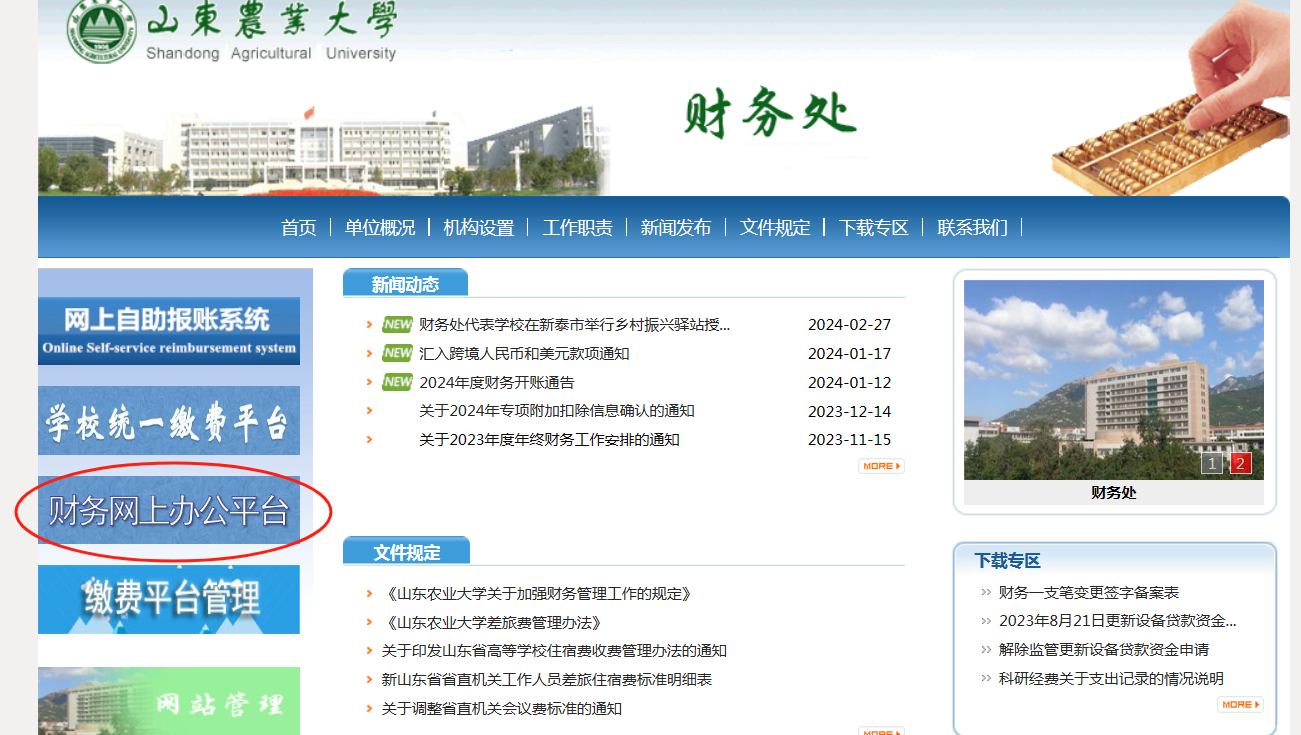Open 学校统一缴费平台 banner
The height and width of the screenshot is (735, 1301).
(169, 421)
